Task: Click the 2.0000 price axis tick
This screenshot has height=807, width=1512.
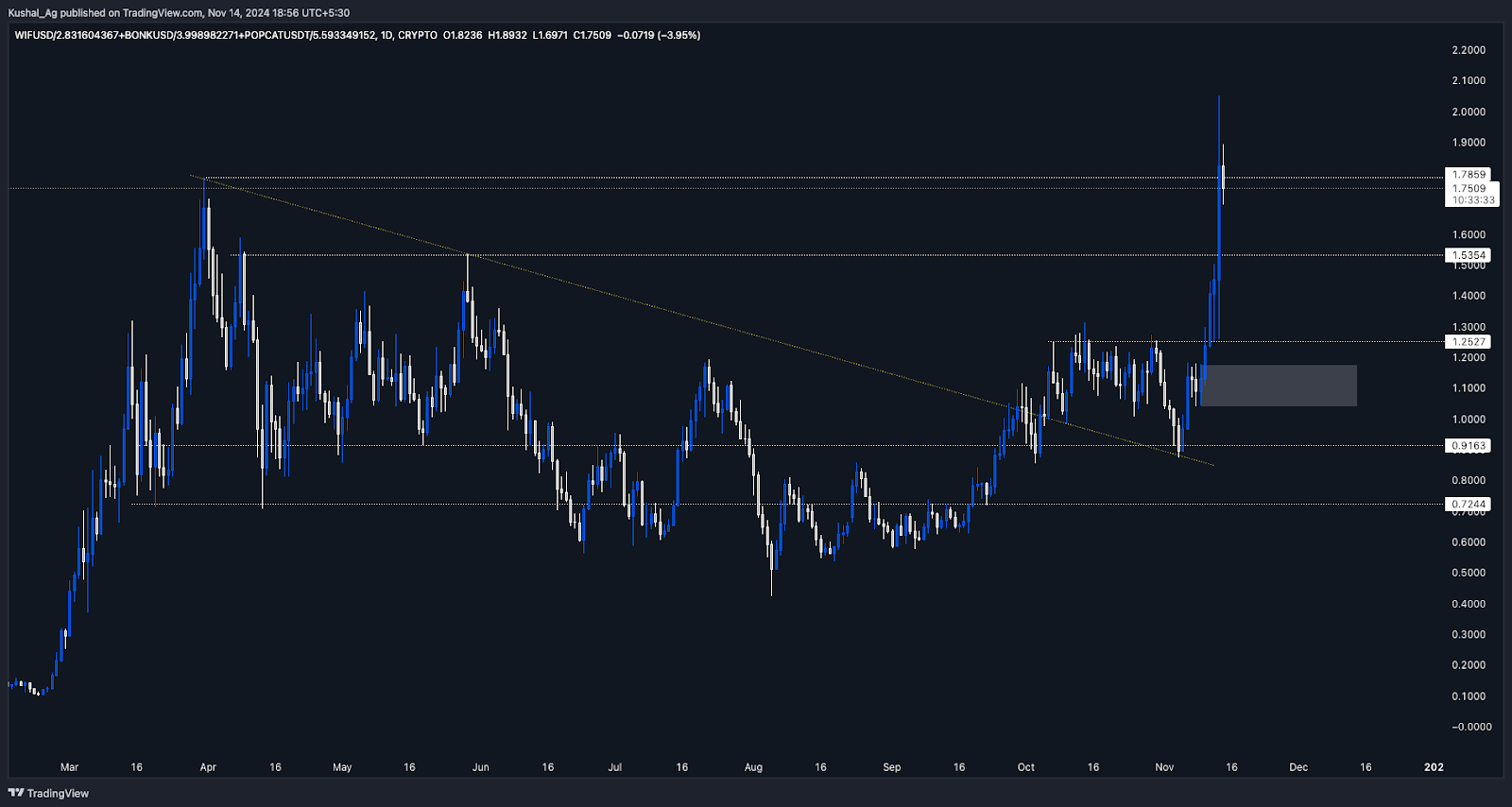Action: click(x=1469, y=112)
